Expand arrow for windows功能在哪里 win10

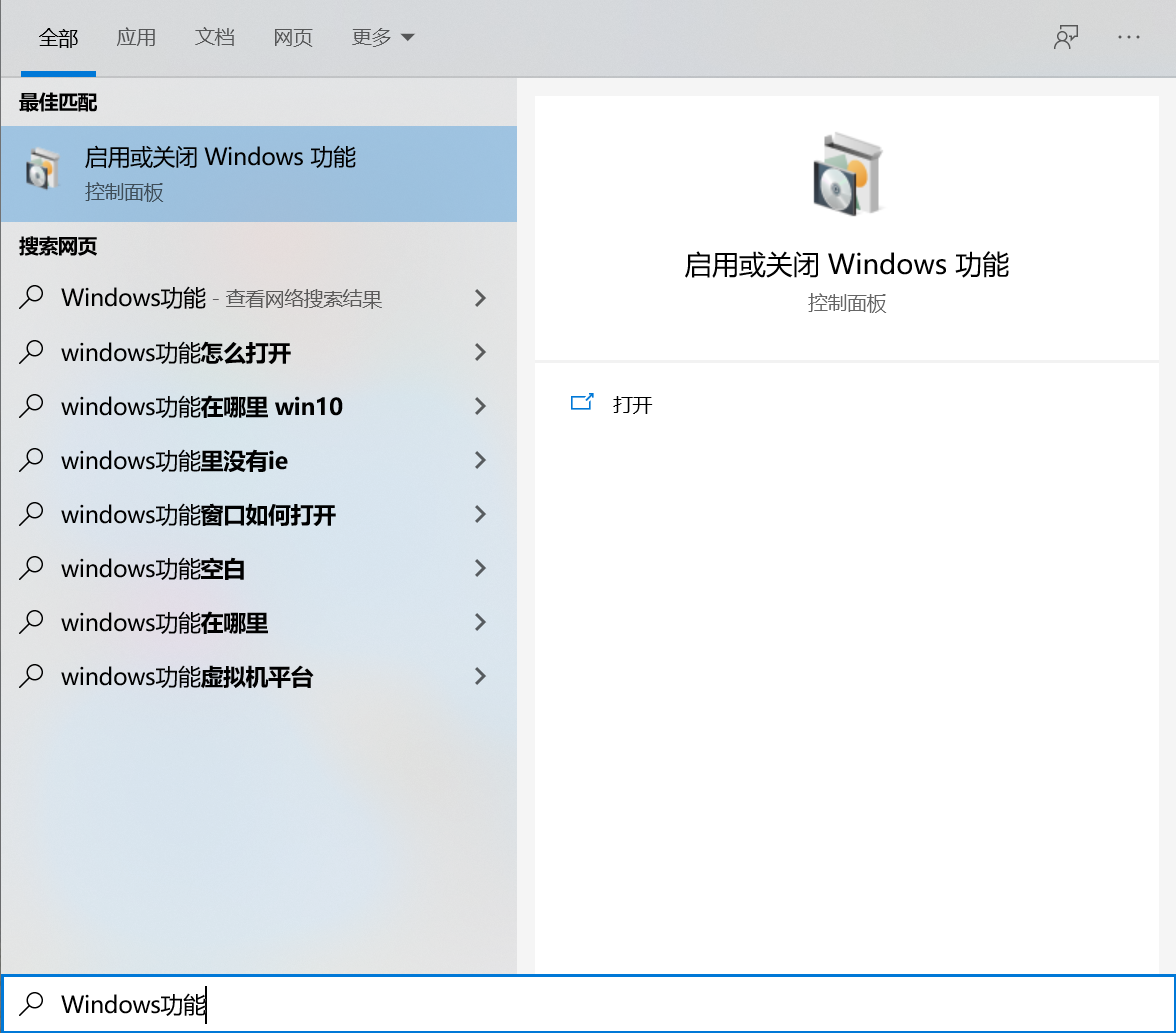481,406
